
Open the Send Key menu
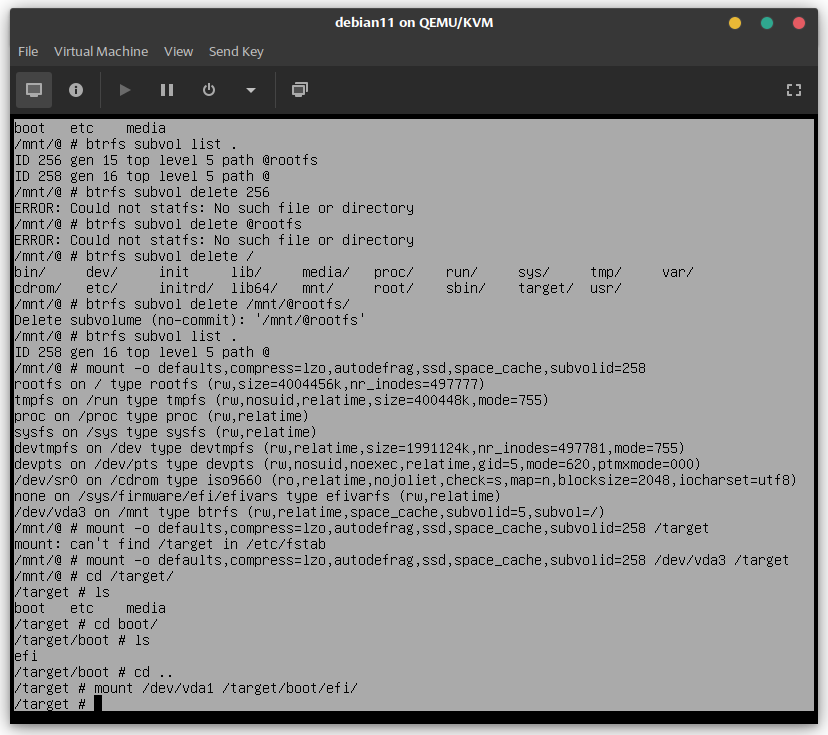click(x=236, y=51)
